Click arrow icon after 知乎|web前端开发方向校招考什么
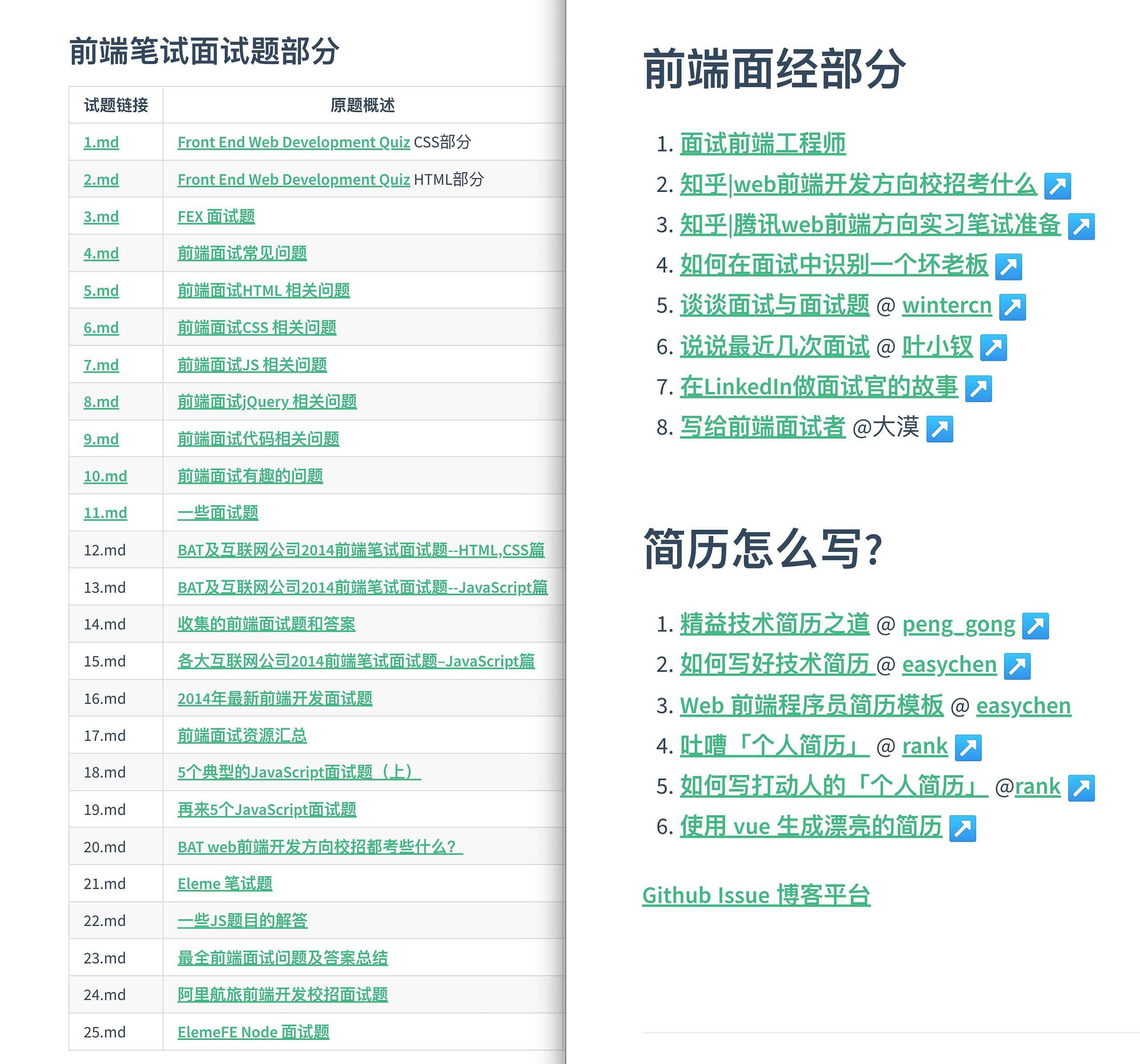1140x1064 pixels. pyautogui.click(x=1058, y=187)
